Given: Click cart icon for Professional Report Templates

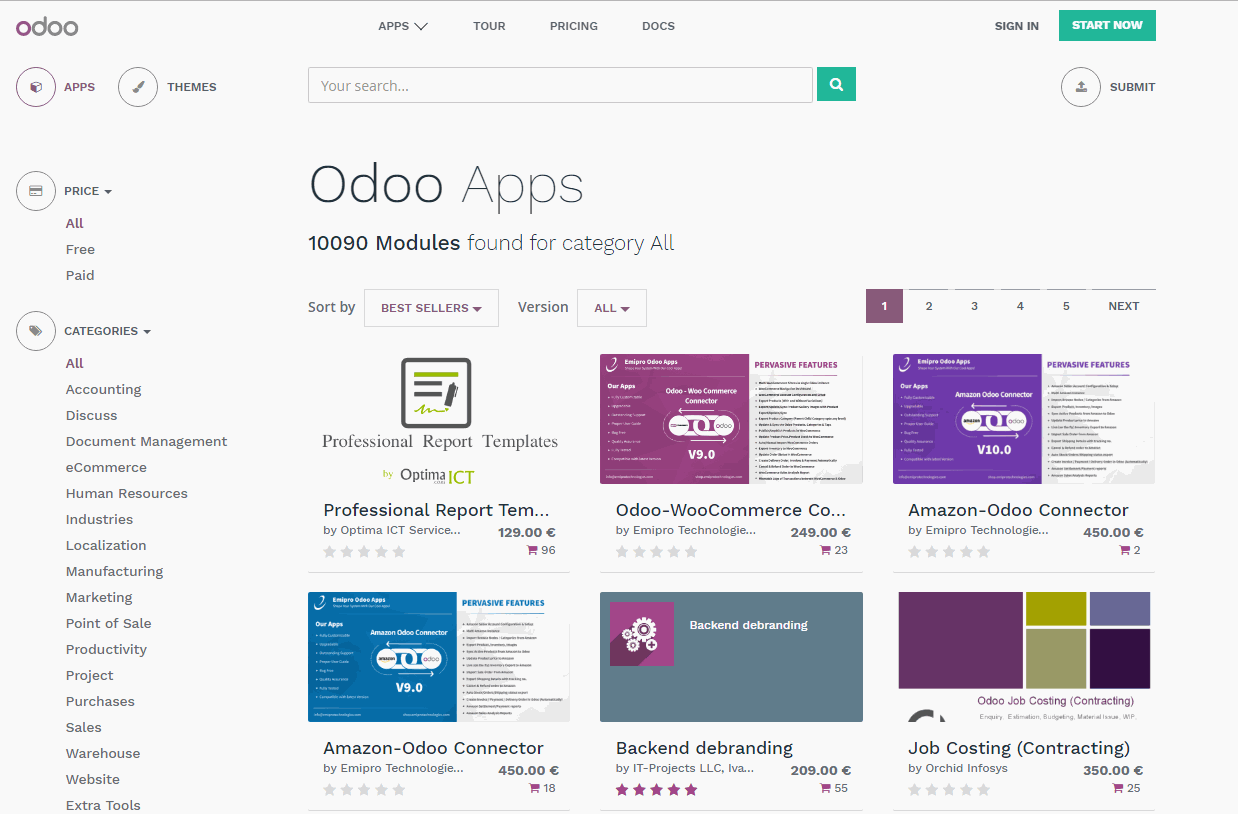Looking at the screenshot, I should (x=533, y=550).
